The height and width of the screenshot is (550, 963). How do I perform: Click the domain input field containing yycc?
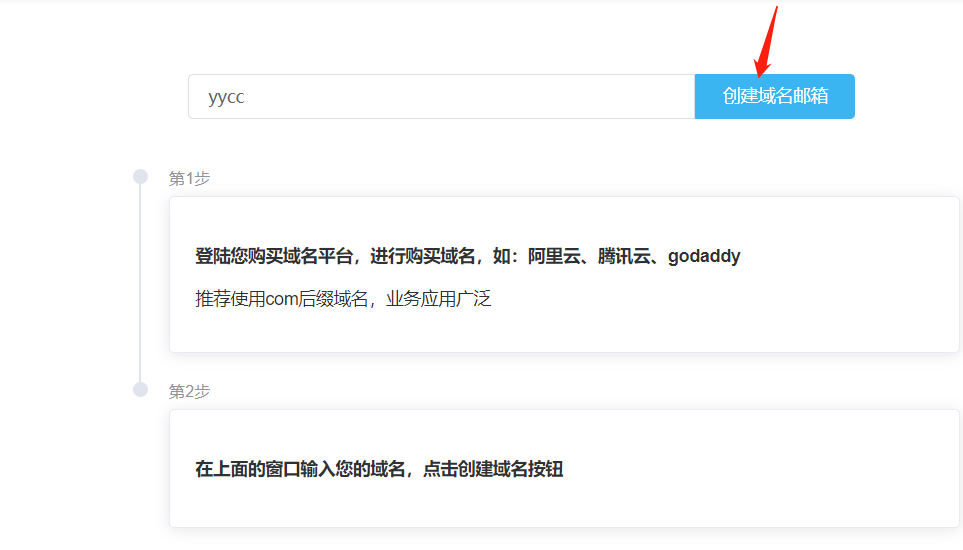pos(441,96)
